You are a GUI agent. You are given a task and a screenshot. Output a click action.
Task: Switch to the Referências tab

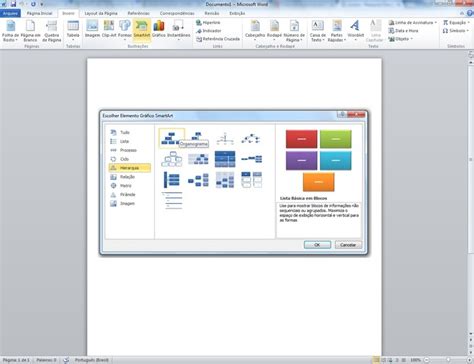[138, 13]
